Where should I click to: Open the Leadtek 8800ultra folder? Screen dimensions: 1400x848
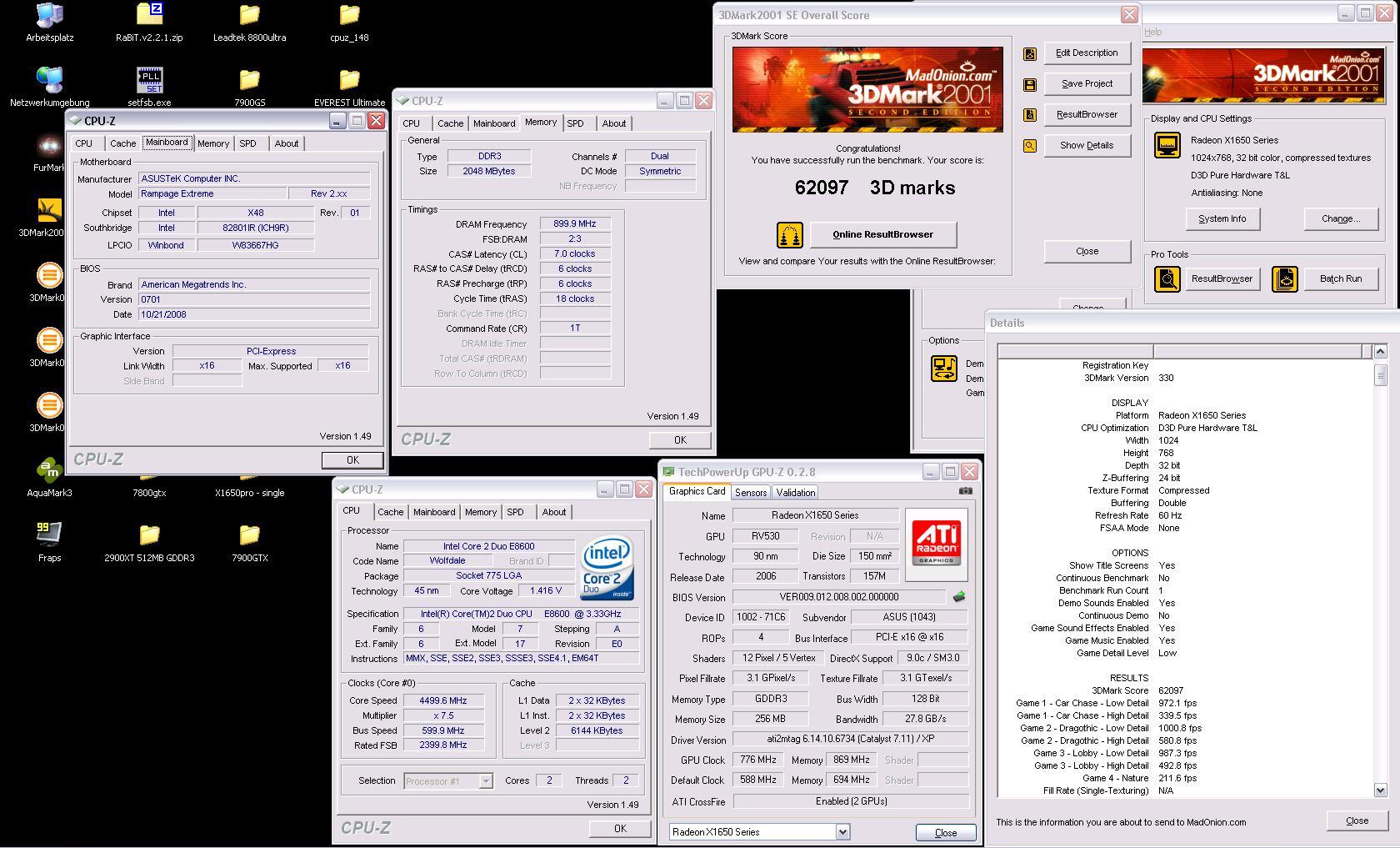(249, 15)
